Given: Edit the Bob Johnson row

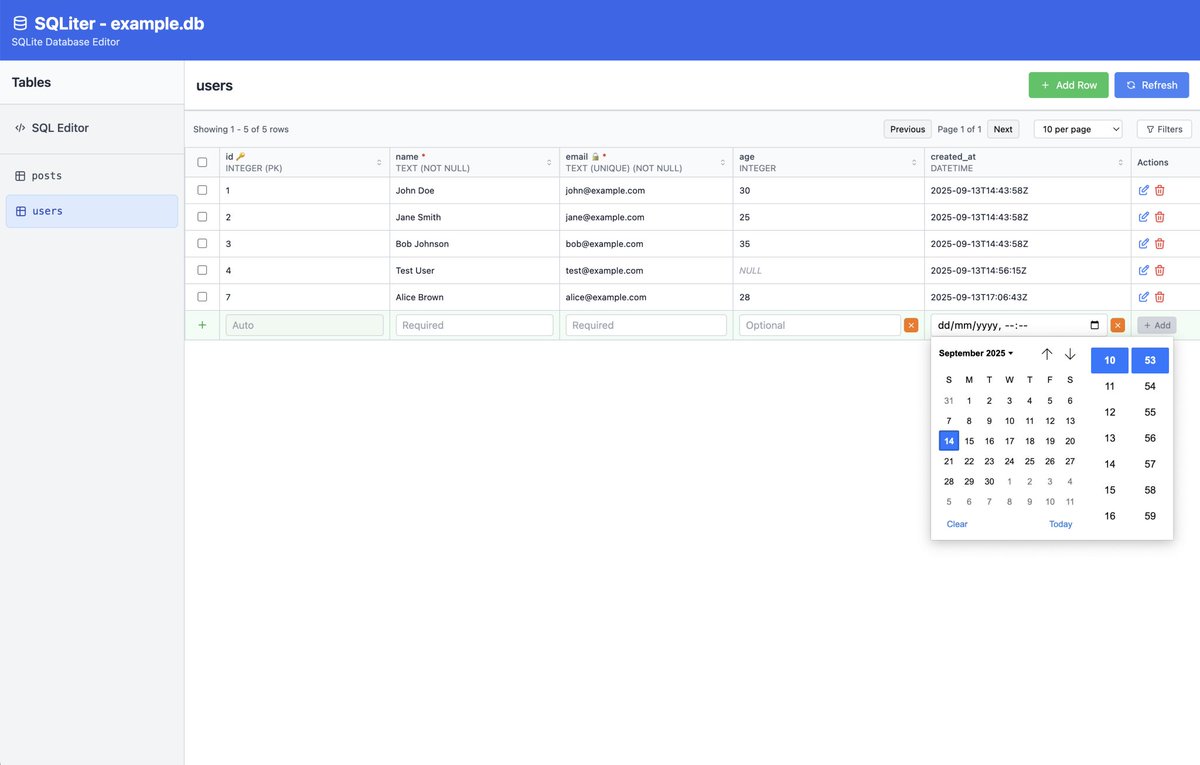Looking at the screenshot, I should click(1144, 244).
